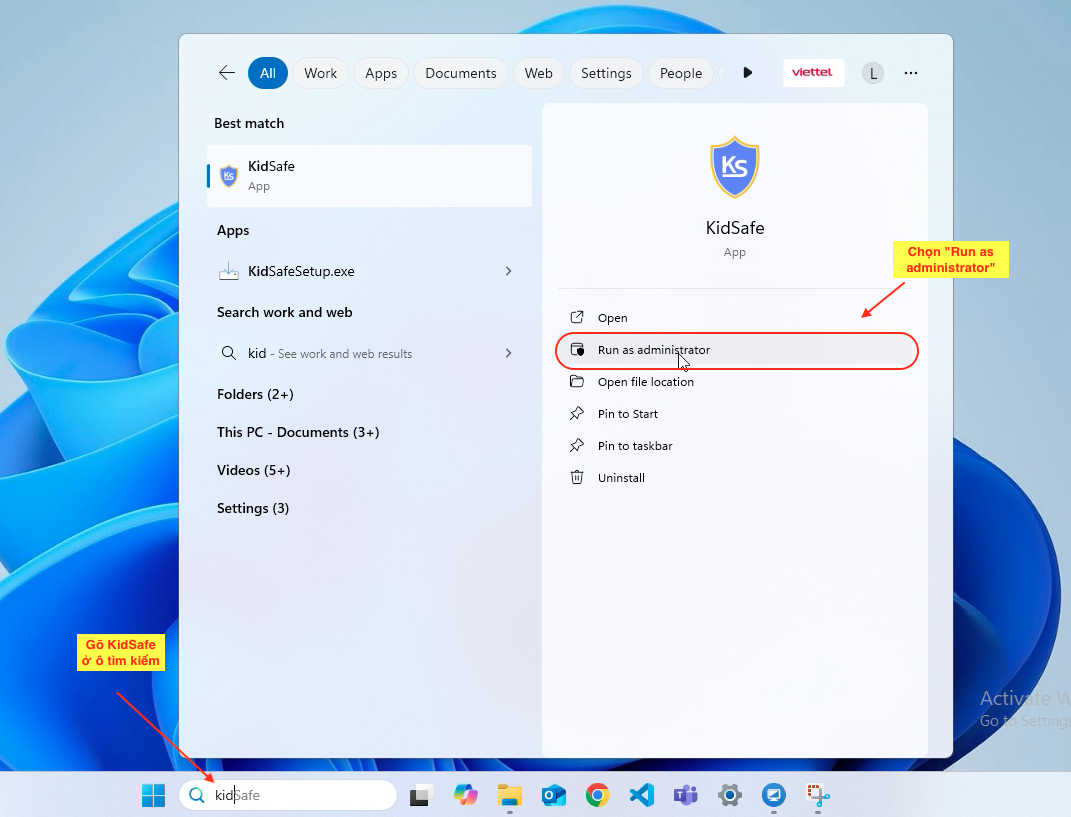Click the Viettel organization logo
Viewport: 1071px width, 817px height.
[x=813, y=73]
